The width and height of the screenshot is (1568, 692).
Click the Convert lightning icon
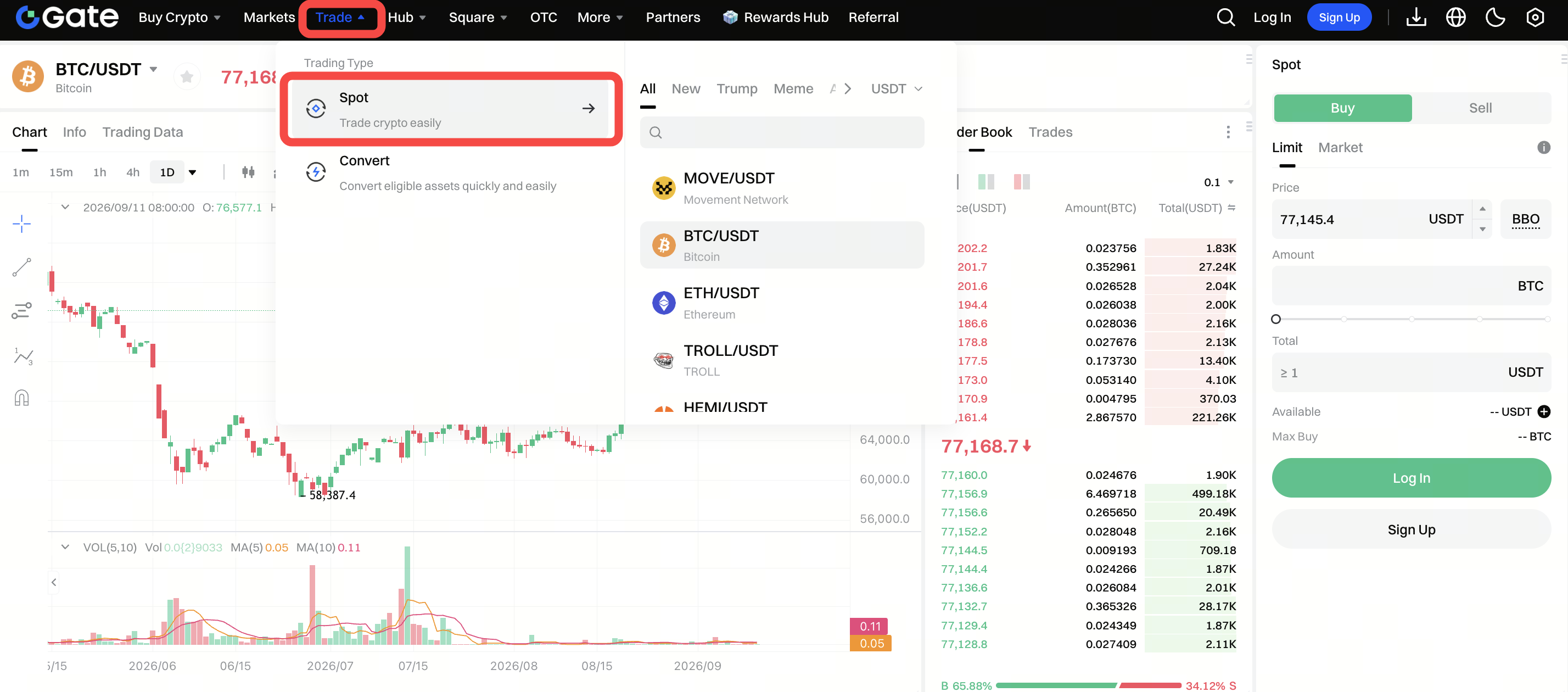[315, 172]
